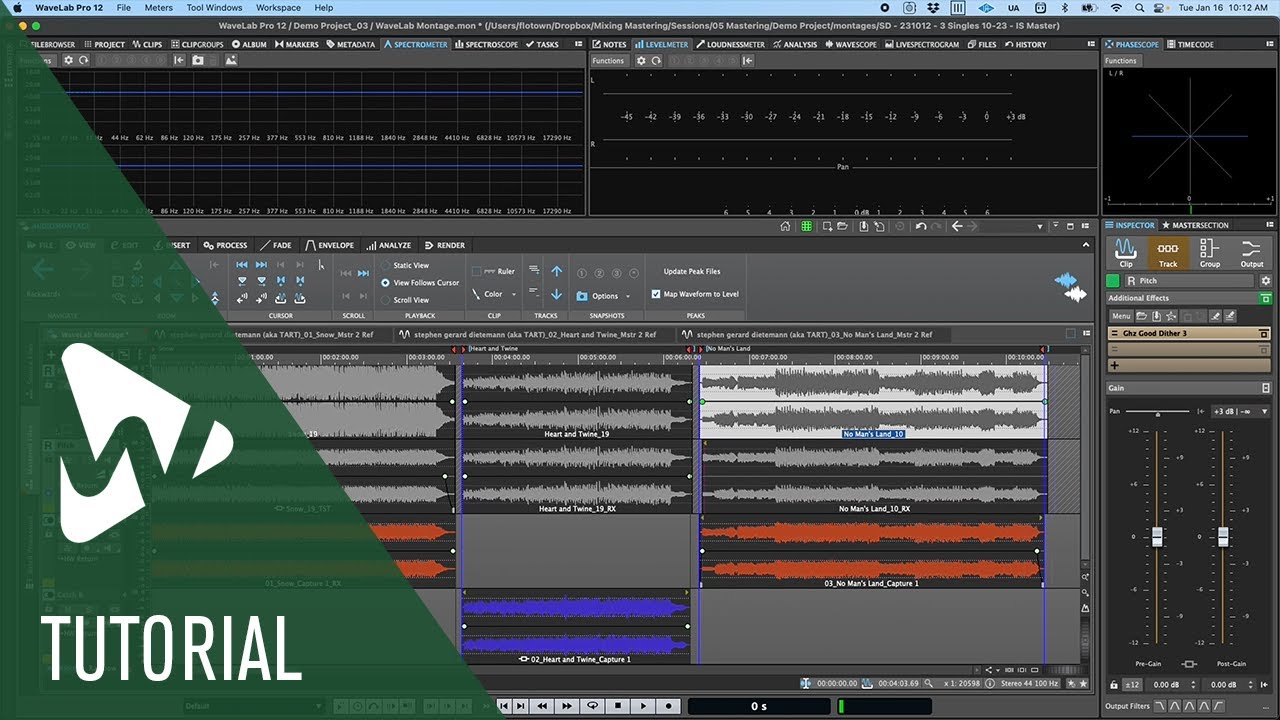Open the Pitch effect selector field

(1189, 281)
